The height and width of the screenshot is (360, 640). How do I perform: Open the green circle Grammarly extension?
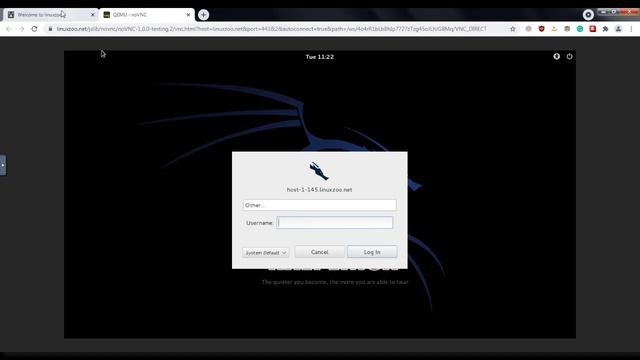[580, 29]
